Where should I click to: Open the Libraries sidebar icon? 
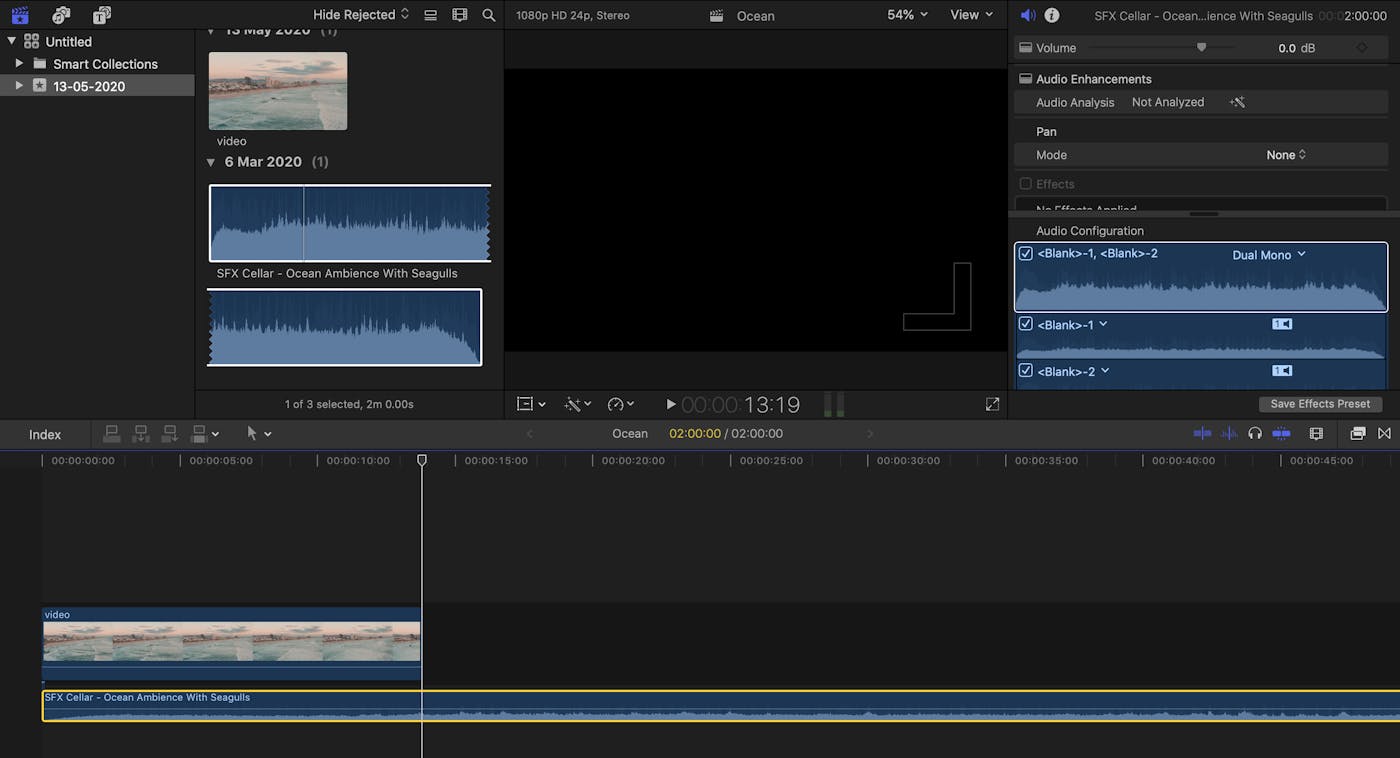coord(20,15)
